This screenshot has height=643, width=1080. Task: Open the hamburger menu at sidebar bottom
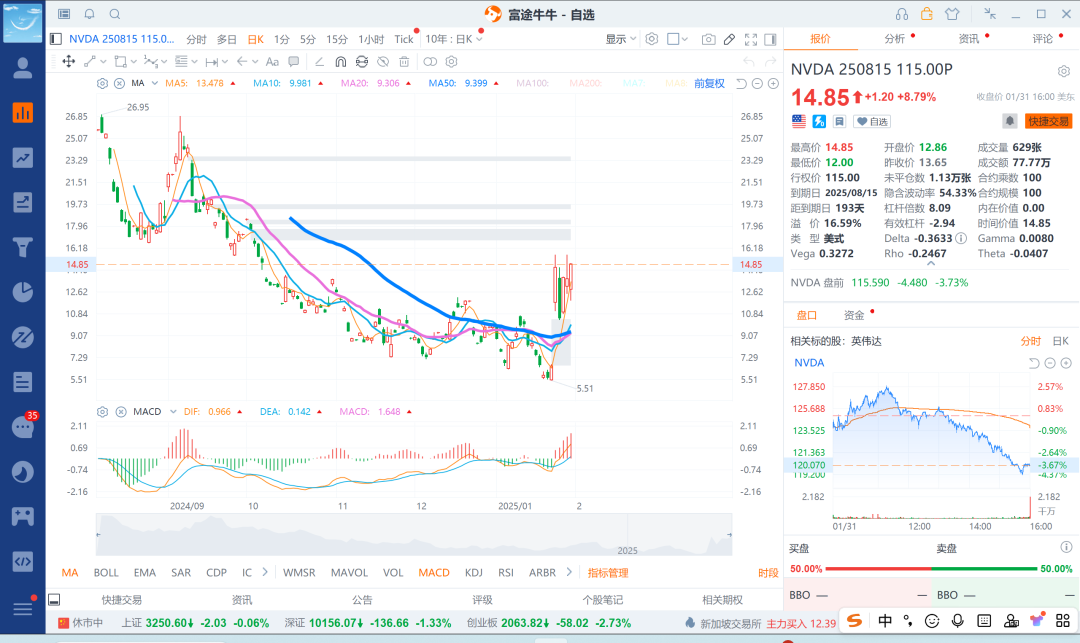(x=23, y=609)
